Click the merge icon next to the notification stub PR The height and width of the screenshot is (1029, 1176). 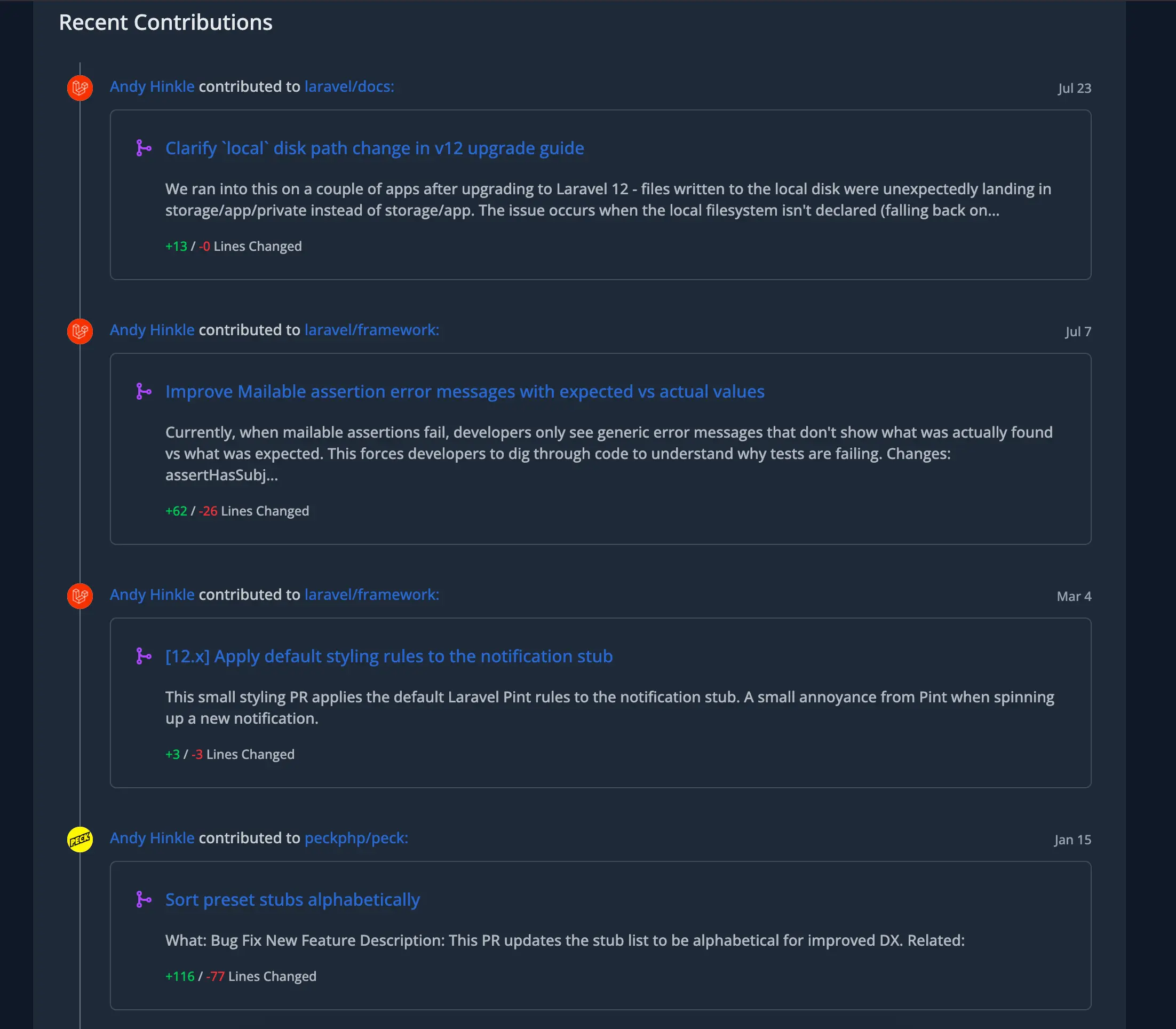[x=144, y=656]
